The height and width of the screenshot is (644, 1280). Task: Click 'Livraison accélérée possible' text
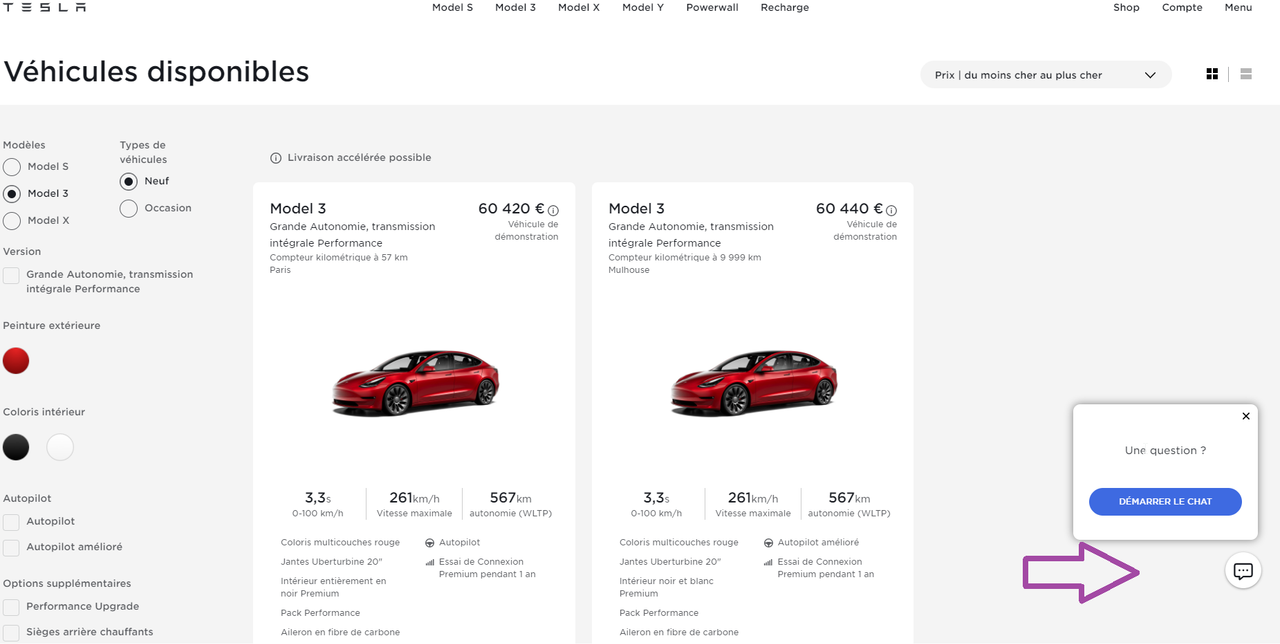point(359,158)
